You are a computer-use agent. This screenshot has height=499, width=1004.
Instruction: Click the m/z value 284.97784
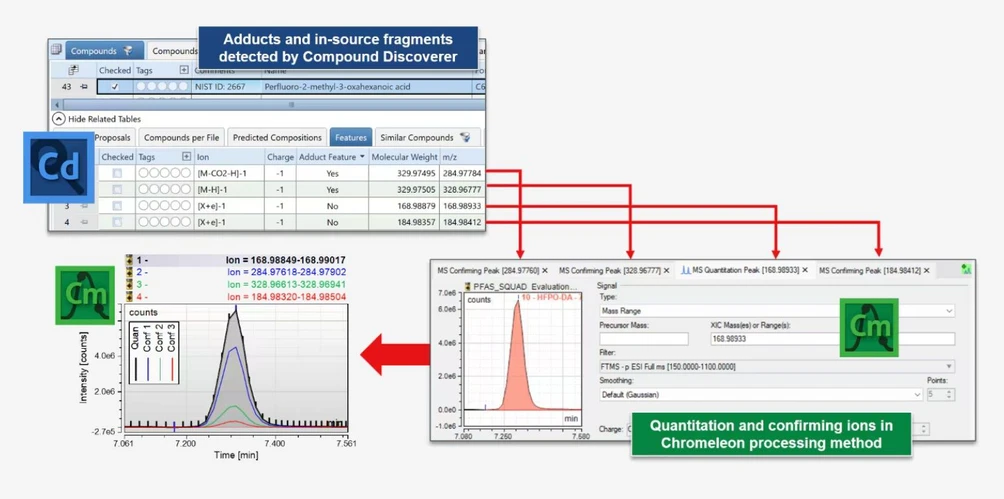pyautogui.click(x=463, y=174)
